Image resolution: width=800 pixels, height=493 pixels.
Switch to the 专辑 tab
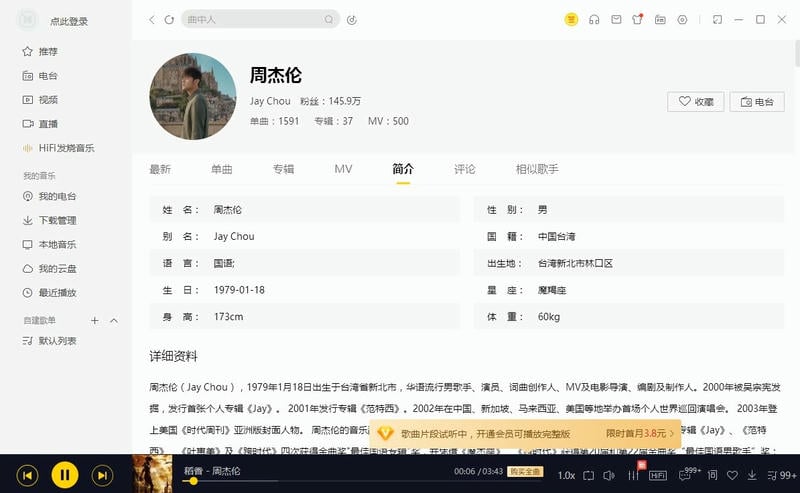tap(283, 169)
